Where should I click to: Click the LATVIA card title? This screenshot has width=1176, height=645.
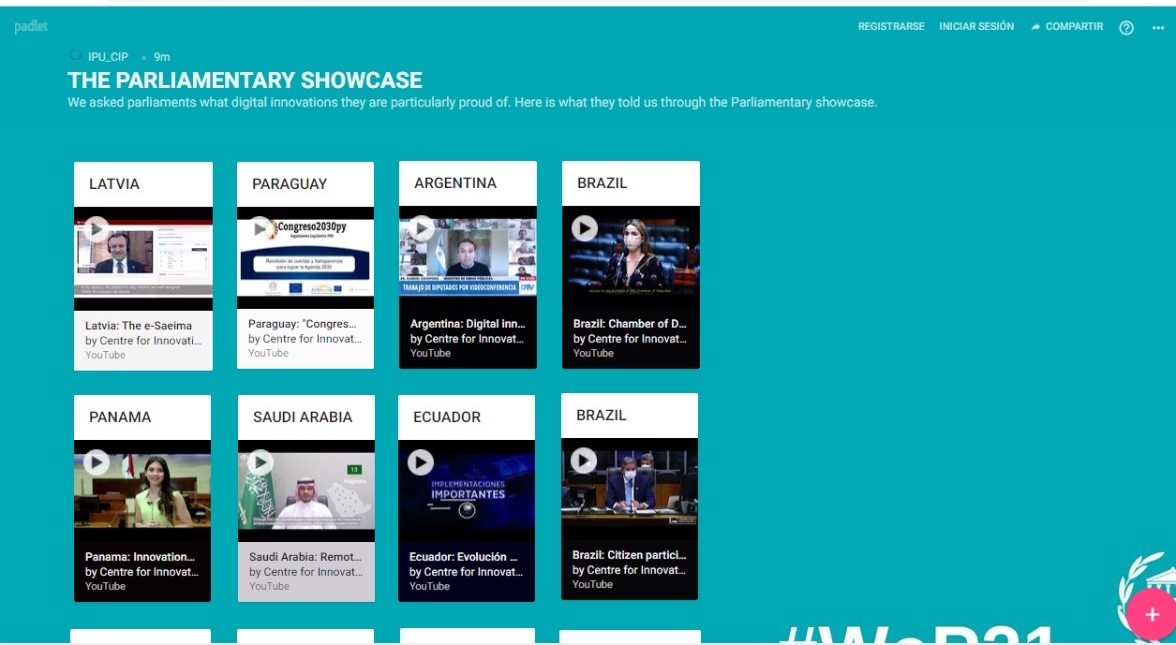114,184
